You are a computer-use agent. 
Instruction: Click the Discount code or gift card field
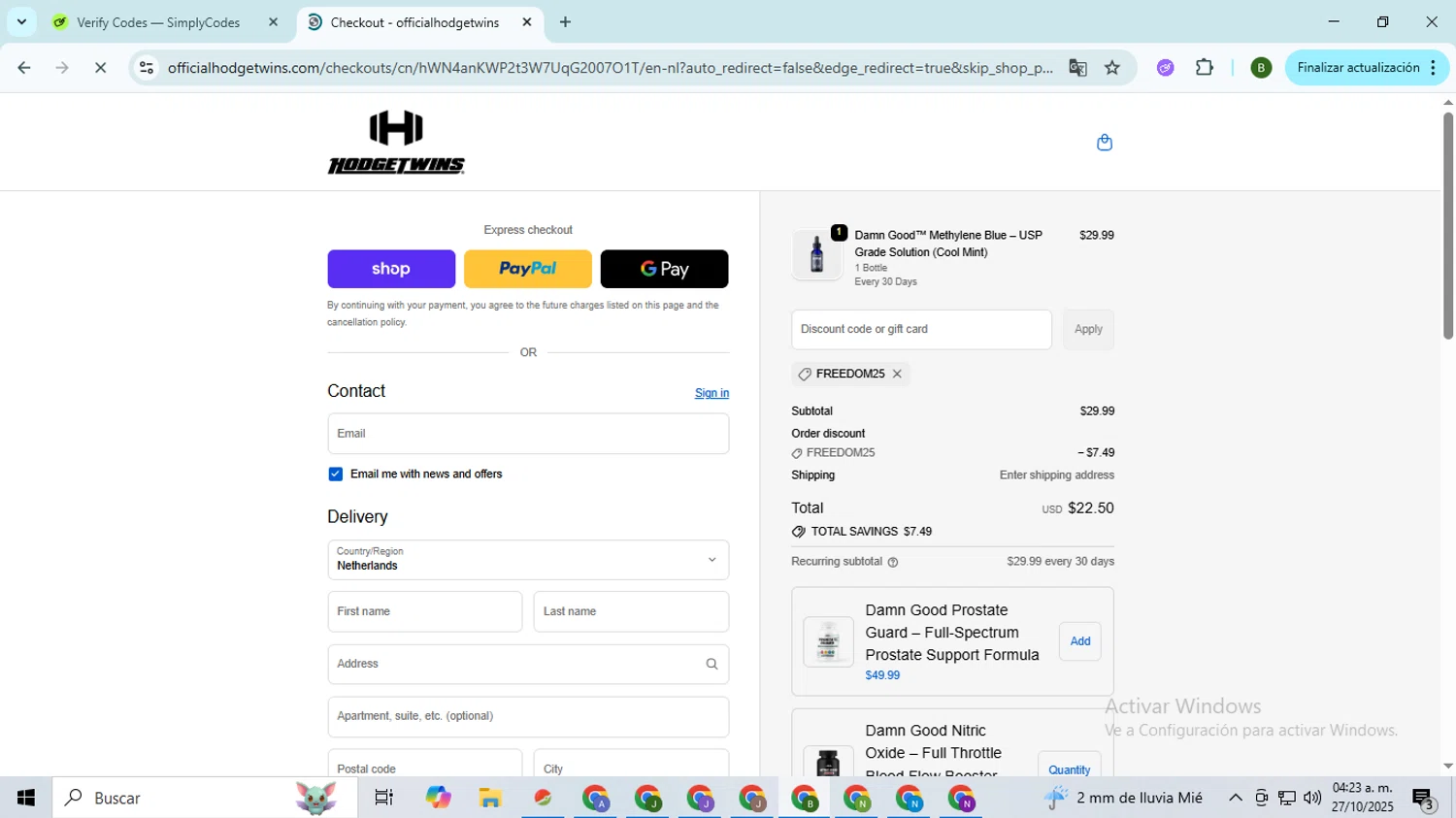(x=921, y=330)
